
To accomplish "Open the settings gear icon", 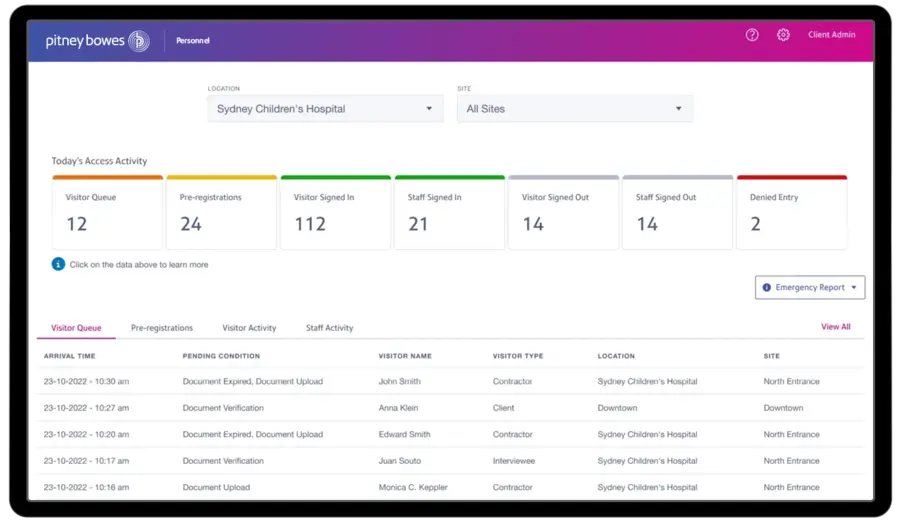I will click(x=783, y=35).
